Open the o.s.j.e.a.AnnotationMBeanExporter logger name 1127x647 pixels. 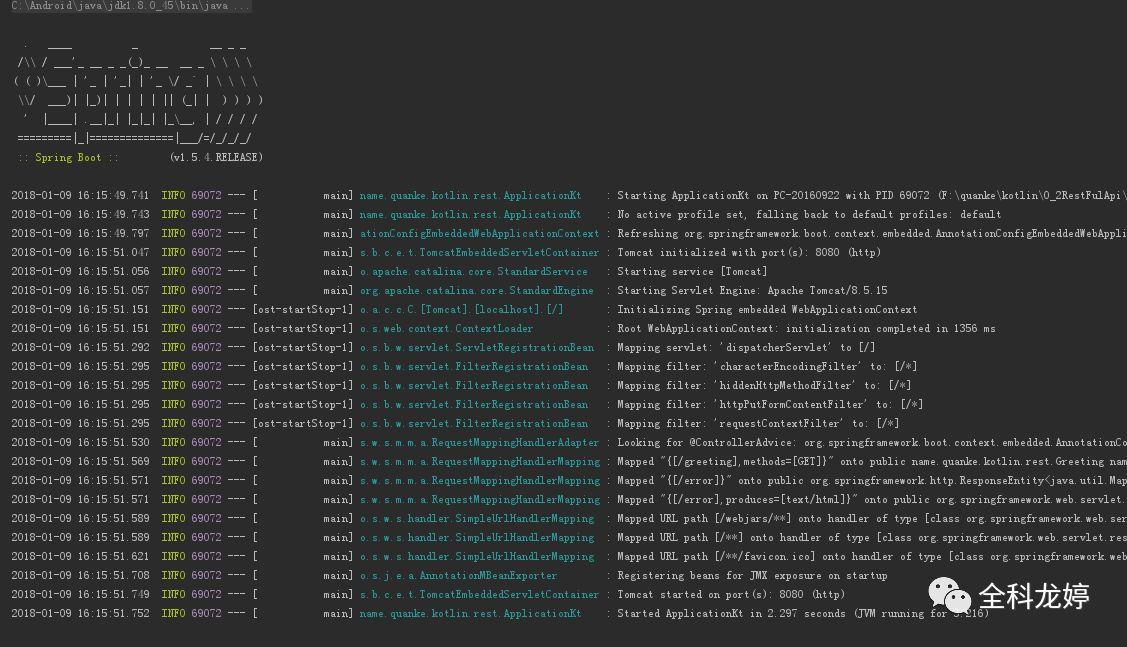point(459,575)
